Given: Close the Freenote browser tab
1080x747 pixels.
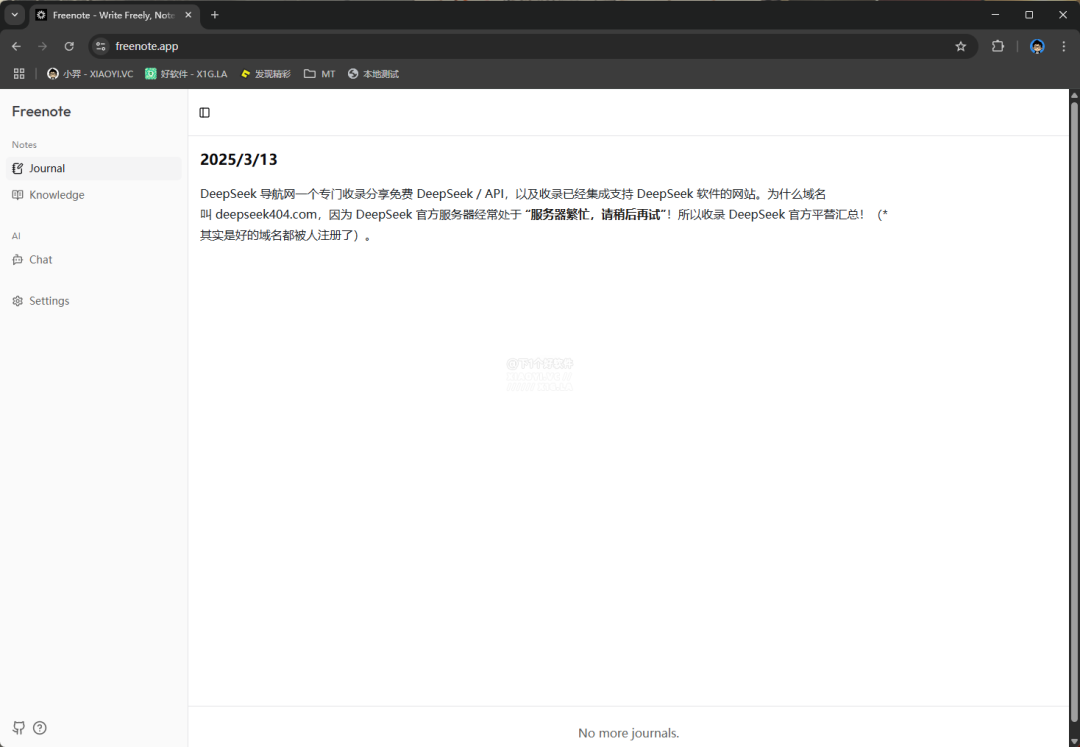Looking at the screenshot, I should (188, 14).
